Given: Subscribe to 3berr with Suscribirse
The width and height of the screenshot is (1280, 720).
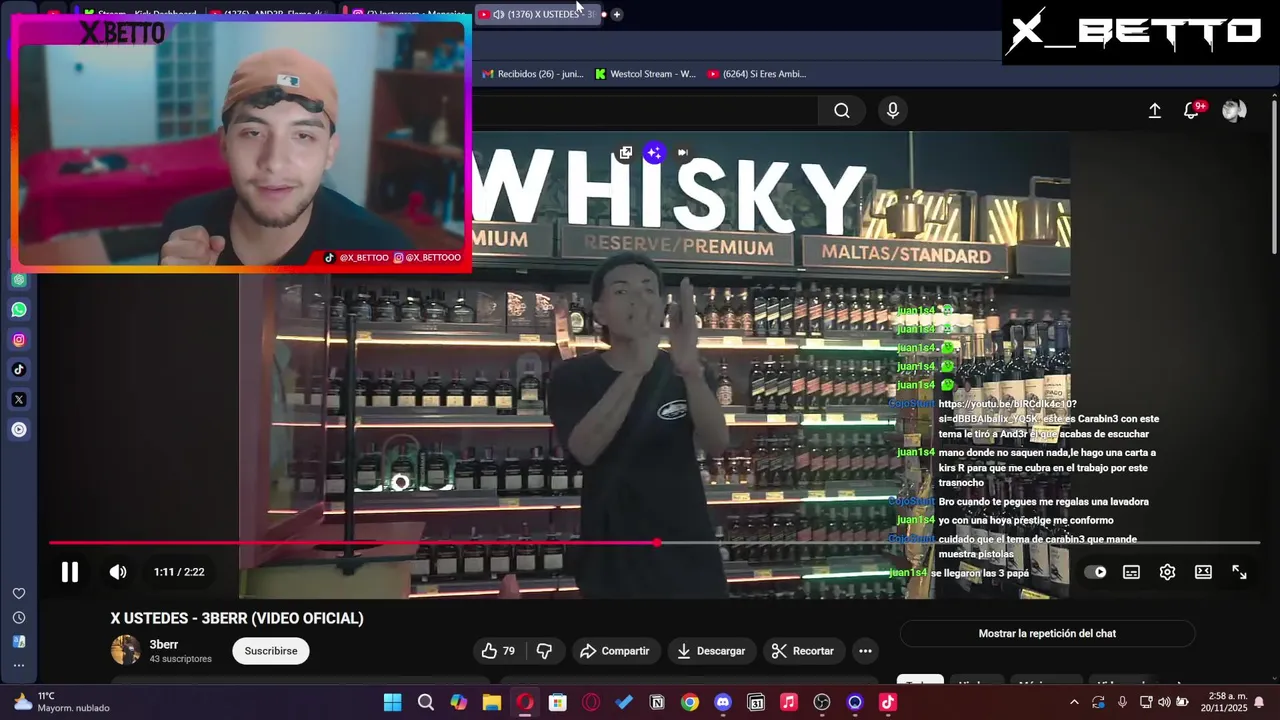Looking at the screenshot, I should 271,651.
